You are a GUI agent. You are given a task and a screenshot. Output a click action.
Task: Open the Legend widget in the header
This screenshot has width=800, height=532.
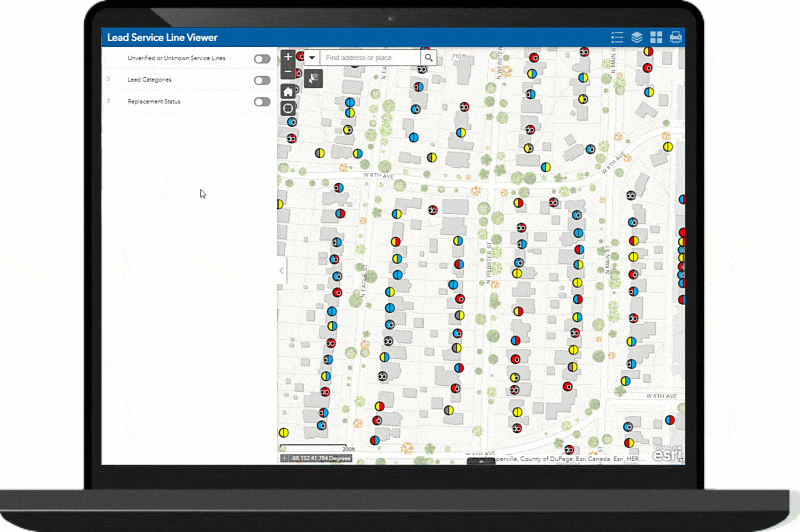point(617,37)
